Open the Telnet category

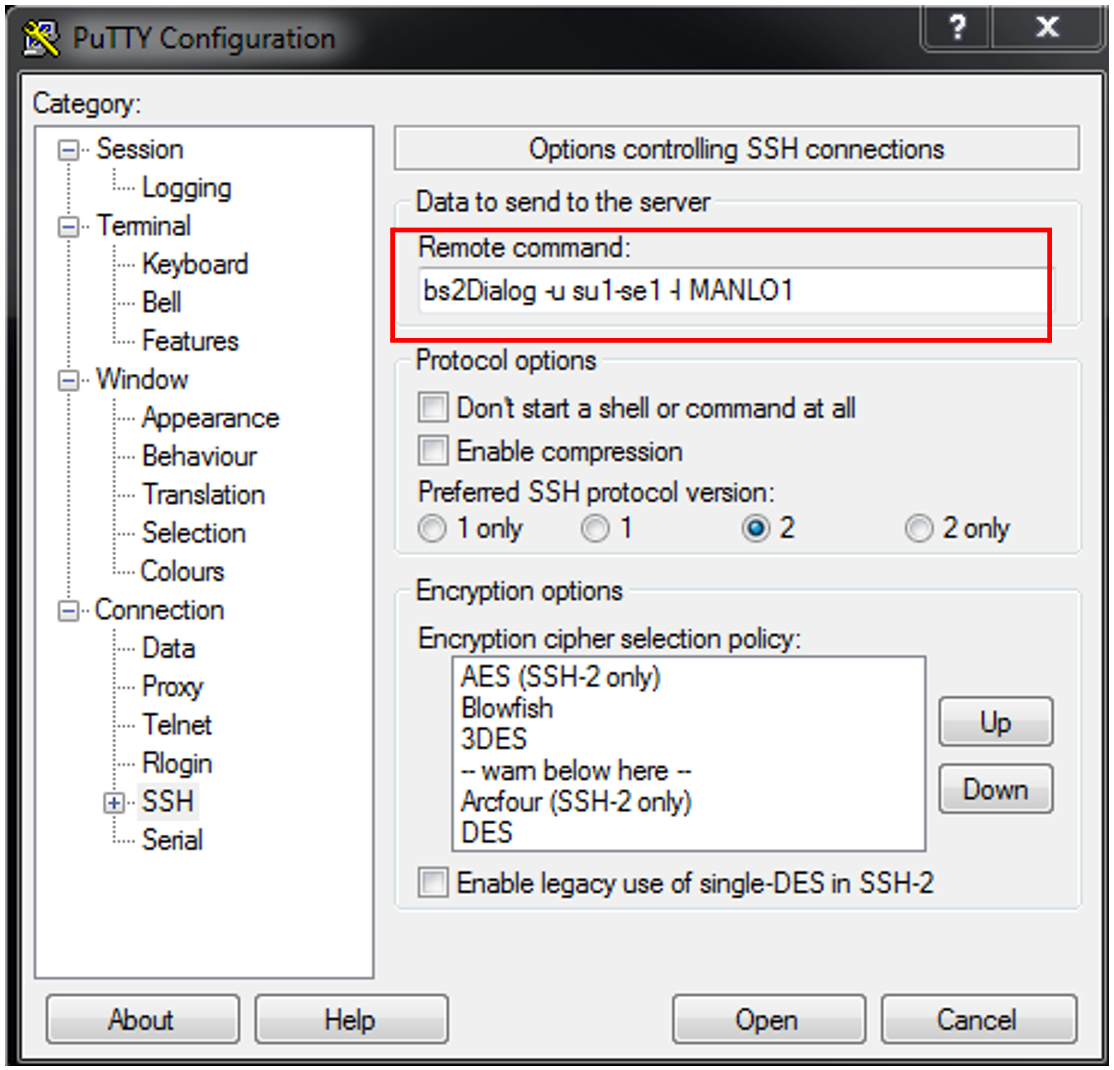[x=177, y=725]
